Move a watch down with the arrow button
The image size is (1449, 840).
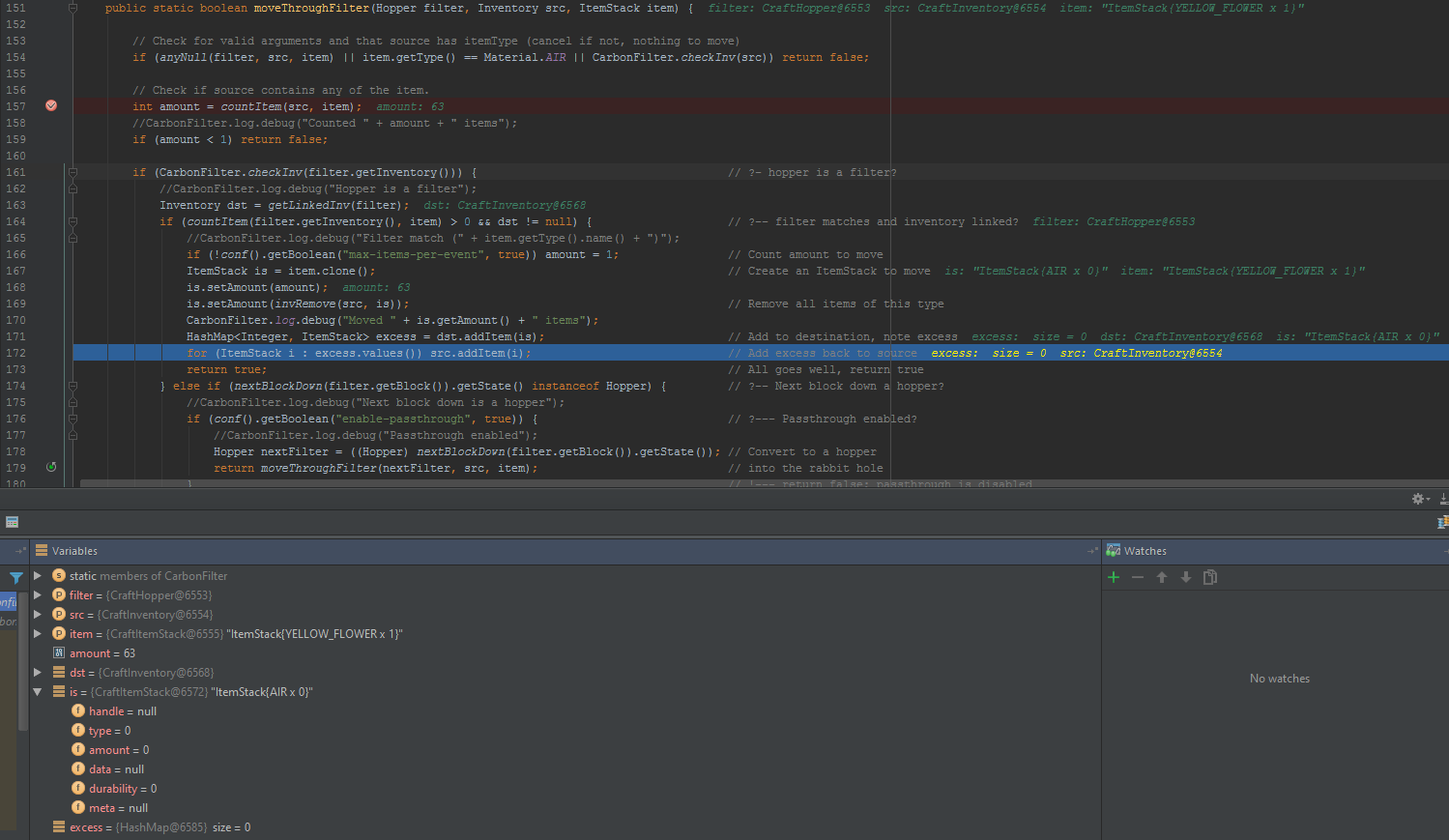1185,577
